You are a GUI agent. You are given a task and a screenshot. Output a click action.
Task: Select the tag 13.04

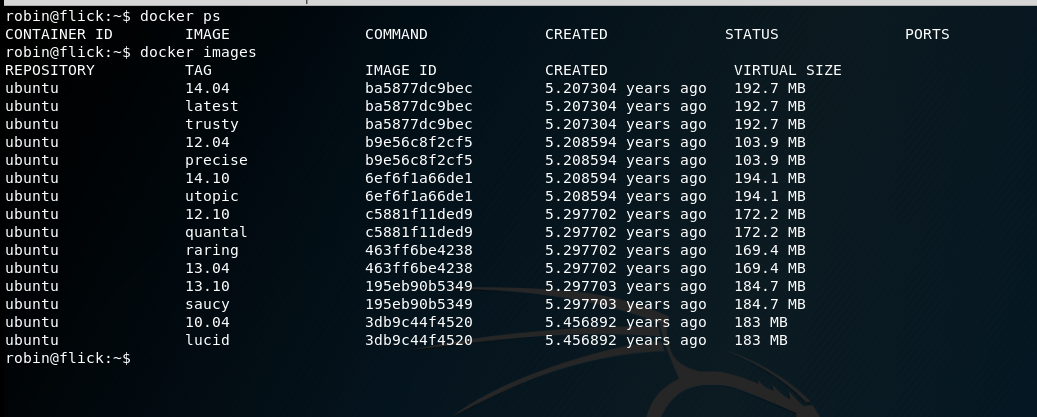[x=207, y=268]
